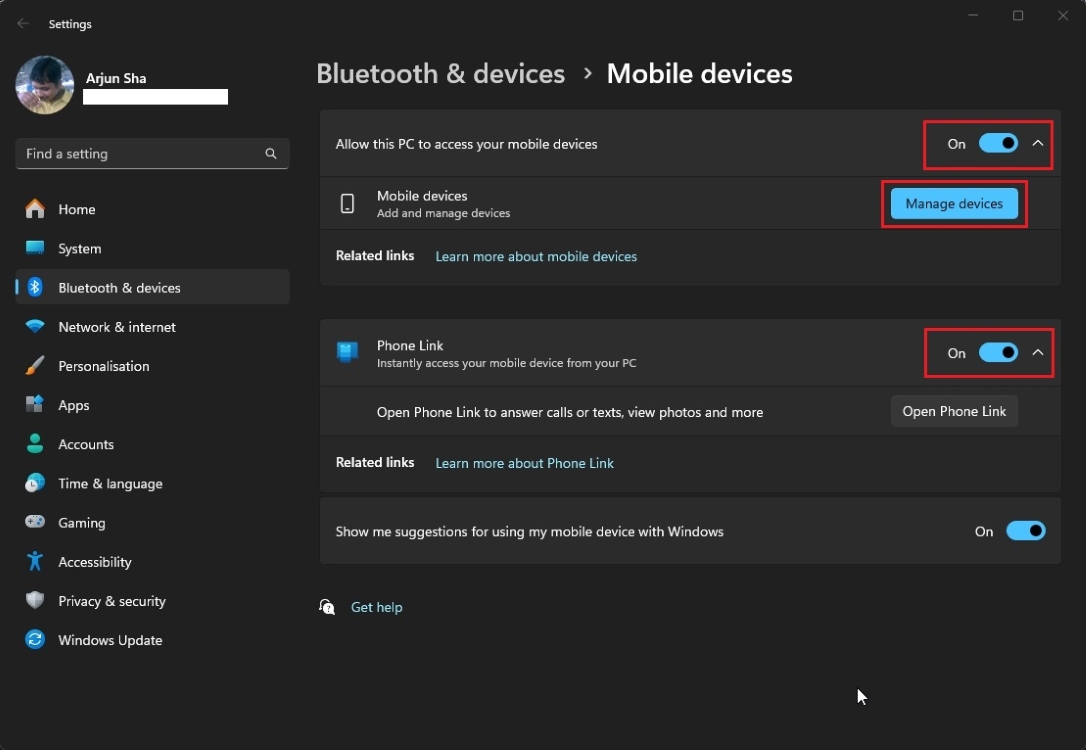The height and width of the screenshot is (750, 1086).
Task: Open Learn more about Phone Link link
Action: [x=524, y=463]
